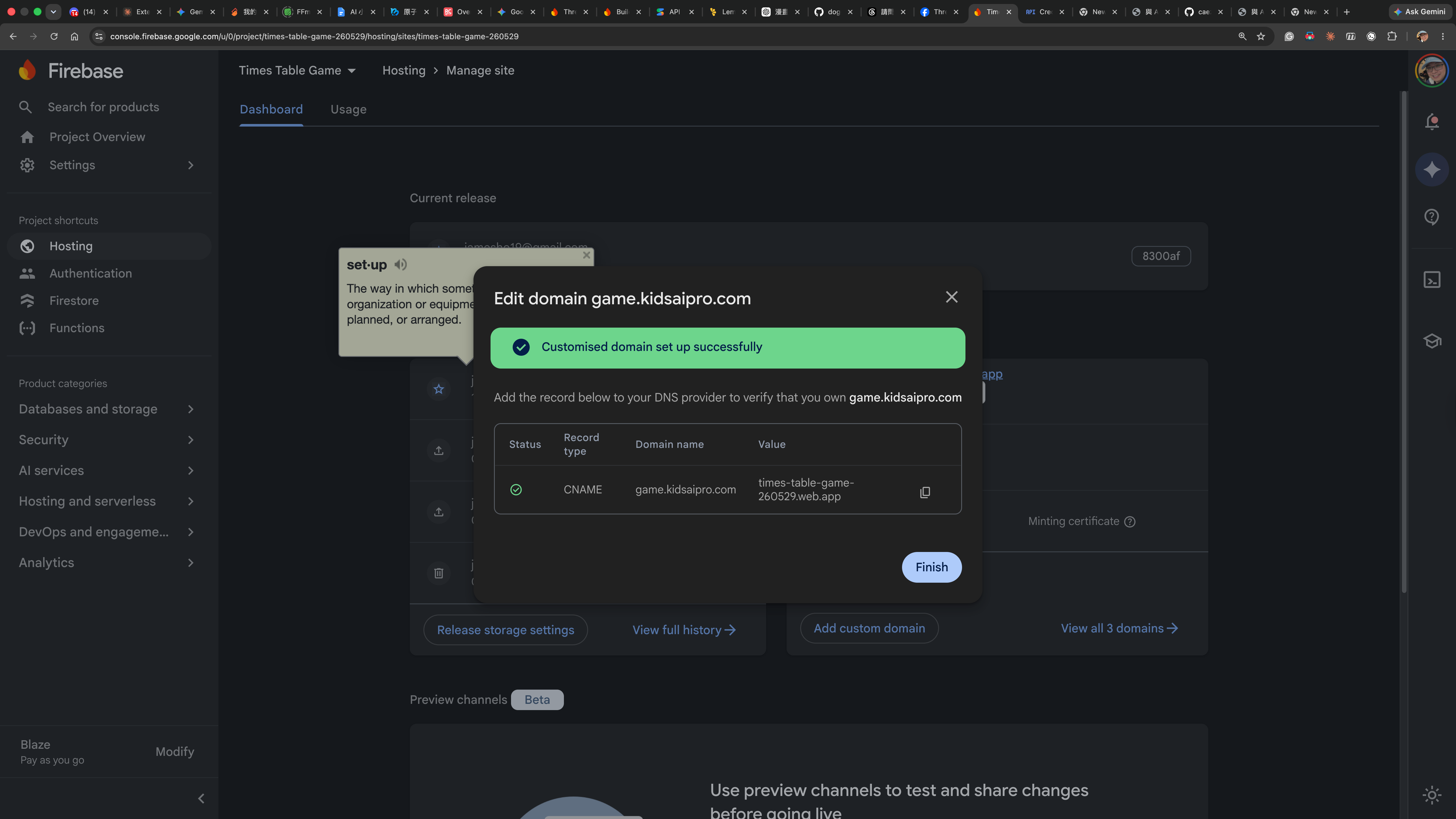Click Add custom domain button

coord(869,628)
